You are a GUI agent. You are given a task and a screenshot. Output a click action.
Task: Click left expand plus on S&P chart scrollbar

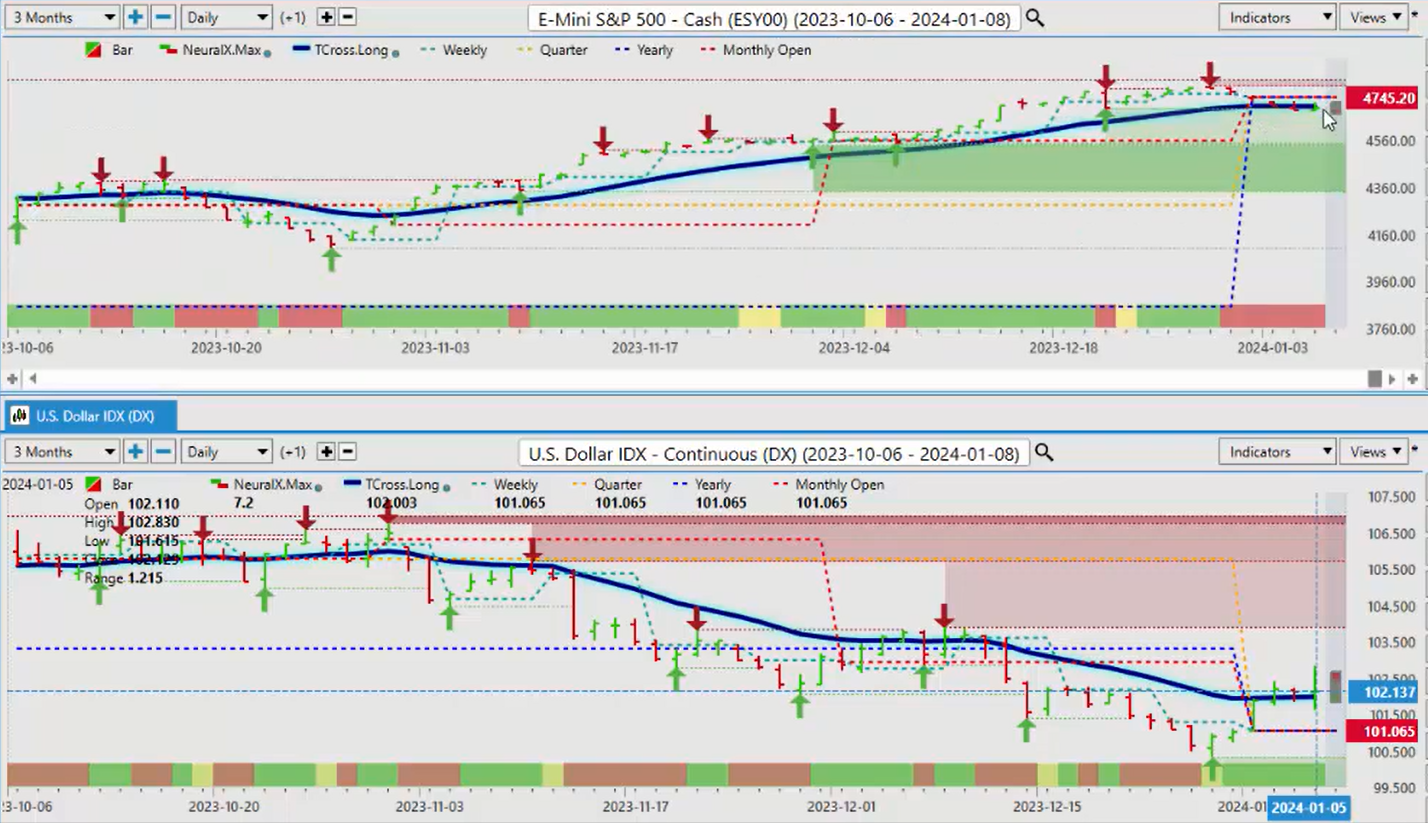12,379
